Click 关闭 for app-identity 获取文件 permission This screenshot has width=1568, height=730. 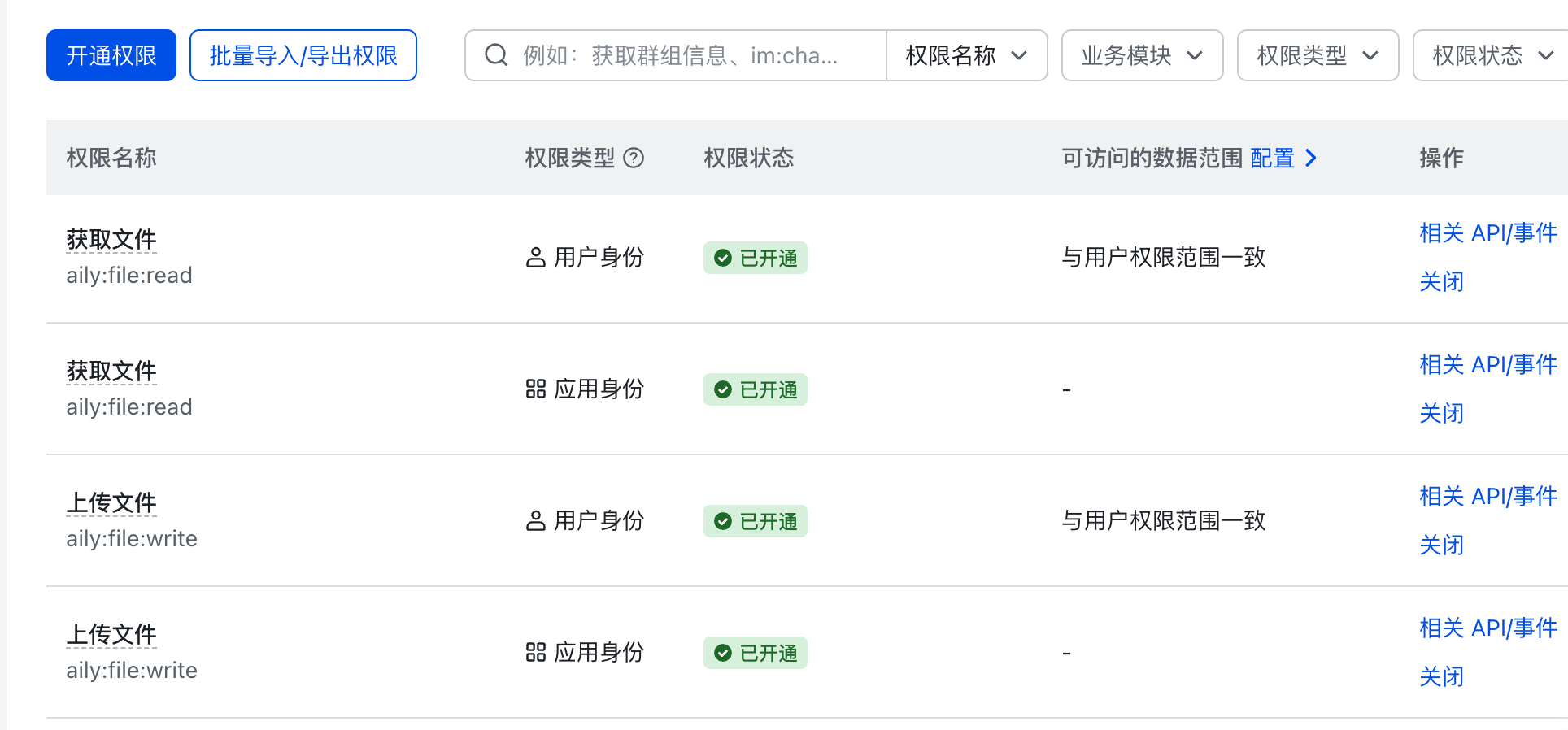click(x=1442, y=414)
